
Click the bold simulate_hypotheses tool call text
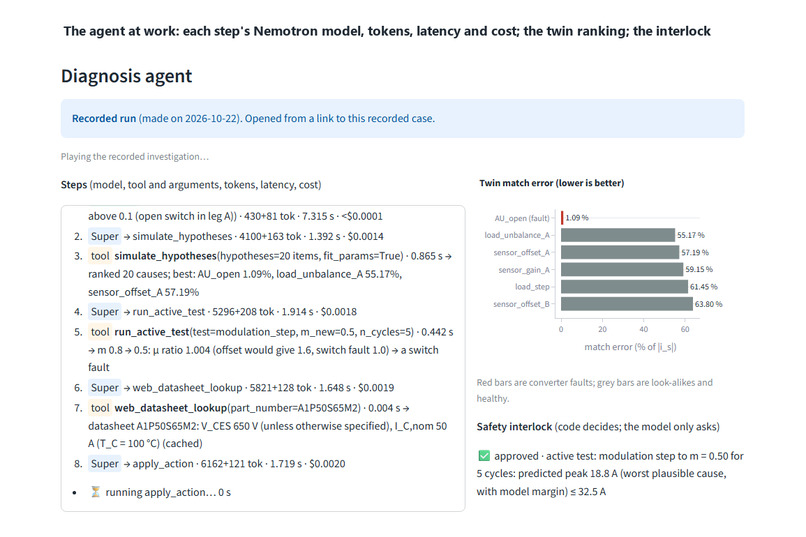[x=166, y=256]
